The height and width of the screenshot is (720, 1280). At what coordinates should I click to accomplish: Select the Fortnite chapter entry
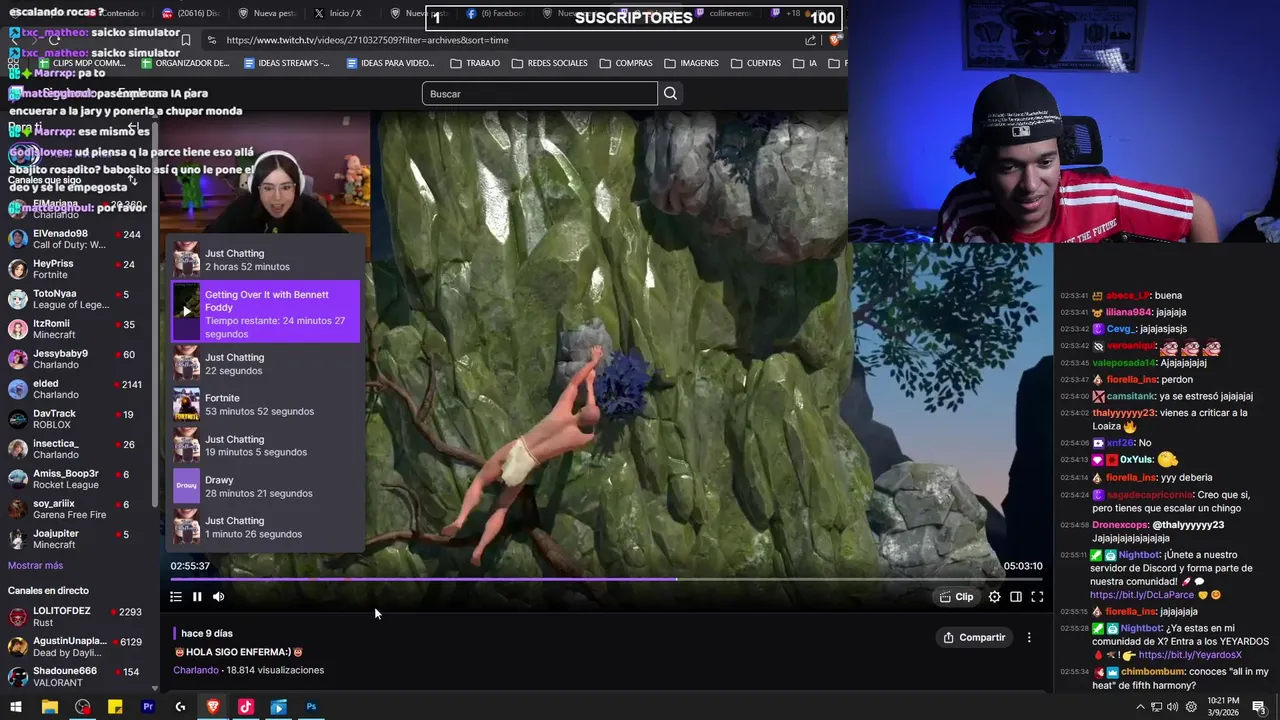coord(265,405)
